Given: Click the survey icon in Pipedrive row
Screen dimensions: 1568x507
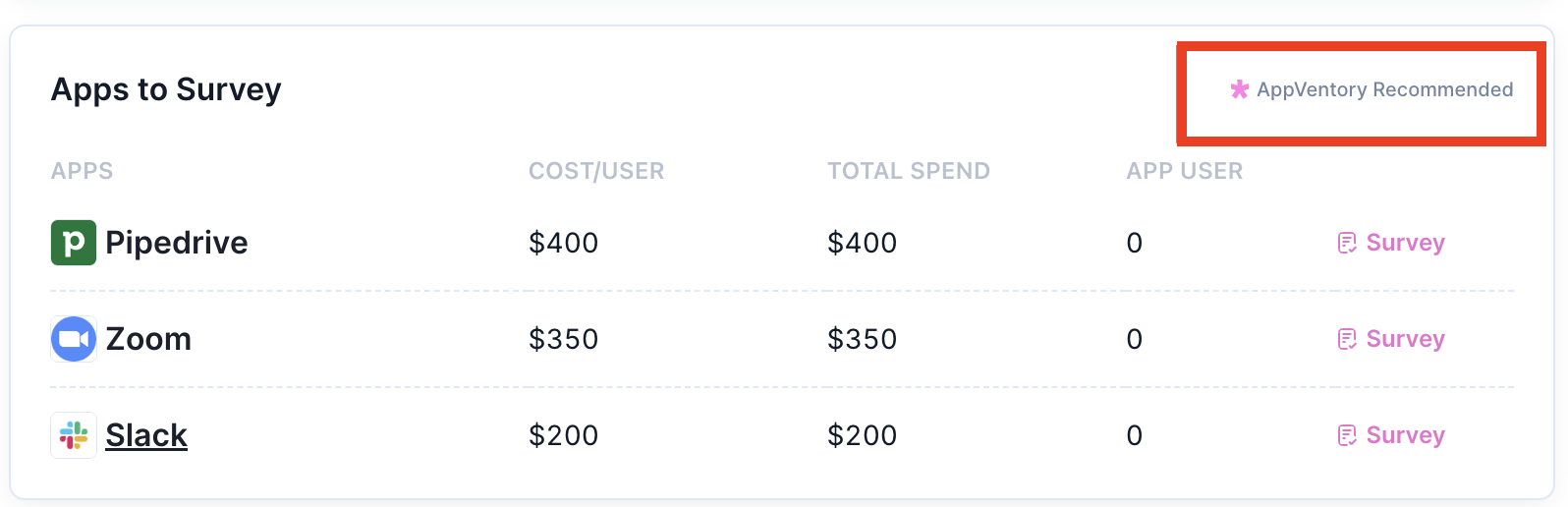Looking at the screenshot, I should (1347, 243).
